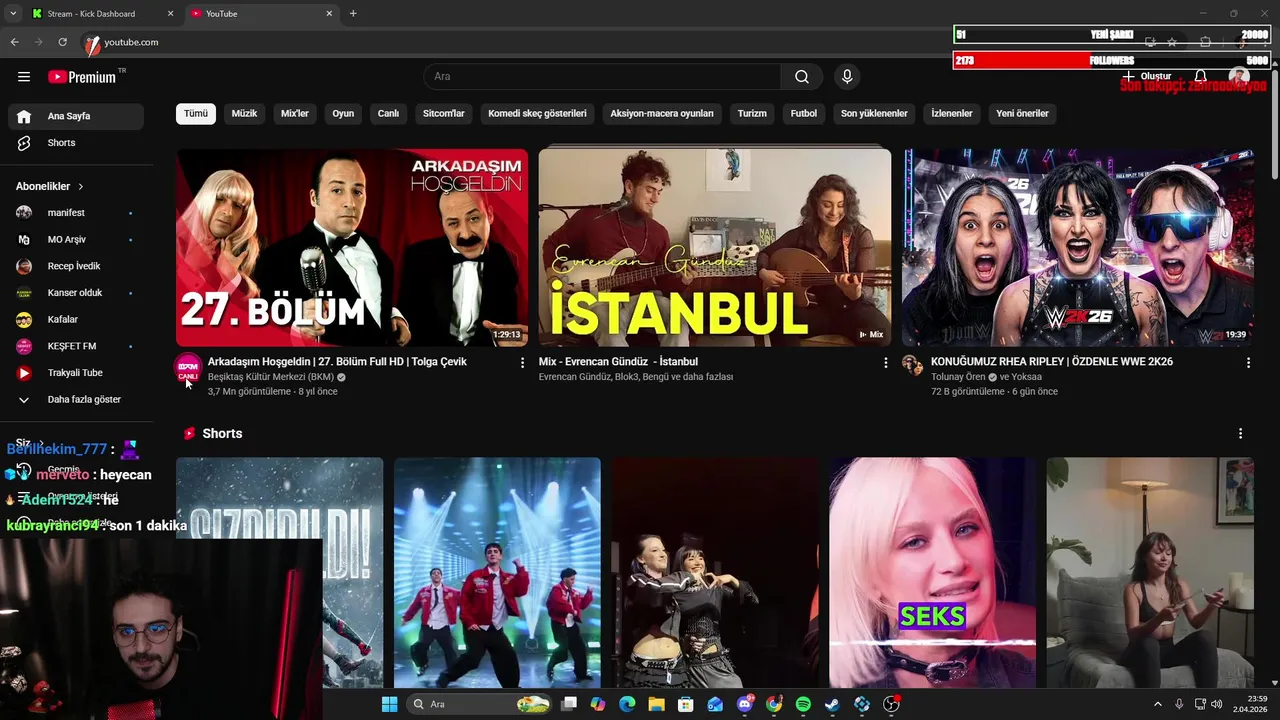Screen dimensions: 1280x720
Task: Start voice search with the microphone
Action: click(847, 77)
